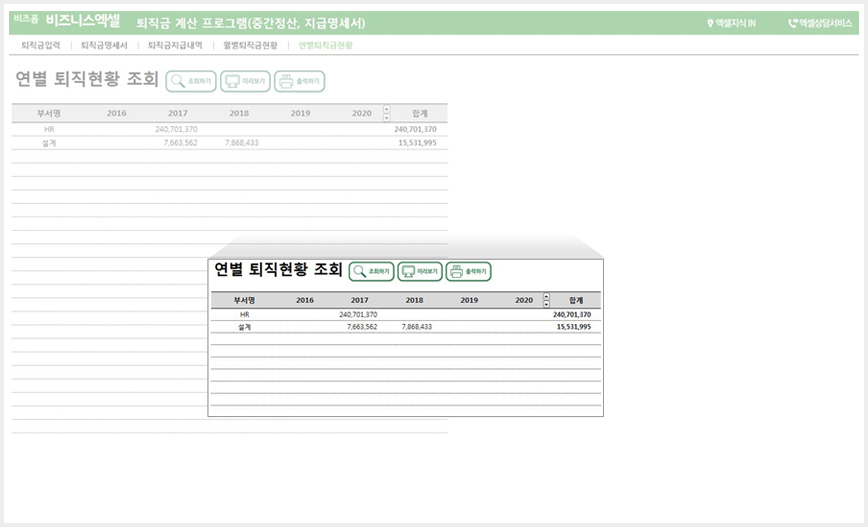The image size is (868, 527).
Task: Click the 2020 header in the inset table
Action: 524,301
